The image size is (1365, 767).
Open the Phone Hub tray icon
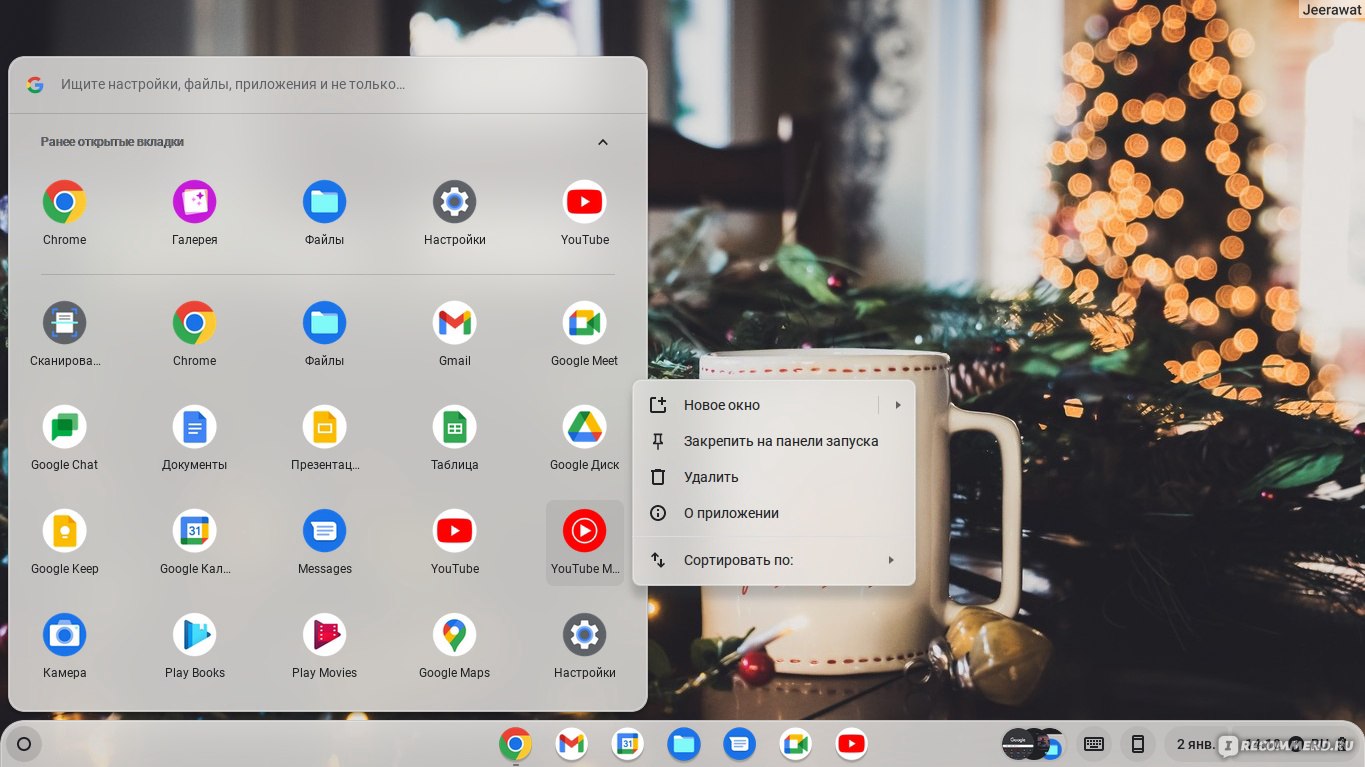[x=1137, y=744]
